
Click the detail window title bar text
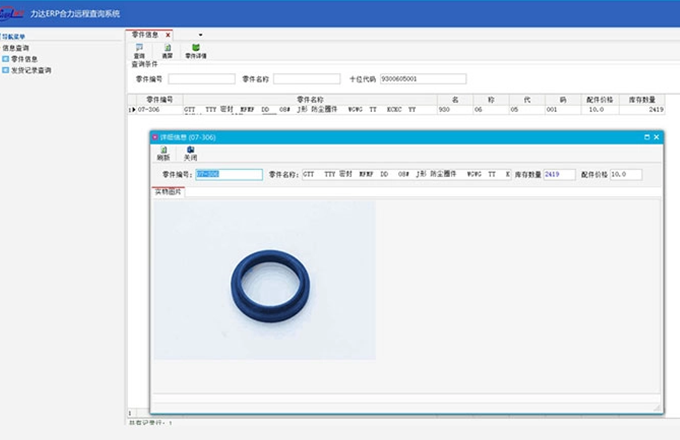point(188,137)
